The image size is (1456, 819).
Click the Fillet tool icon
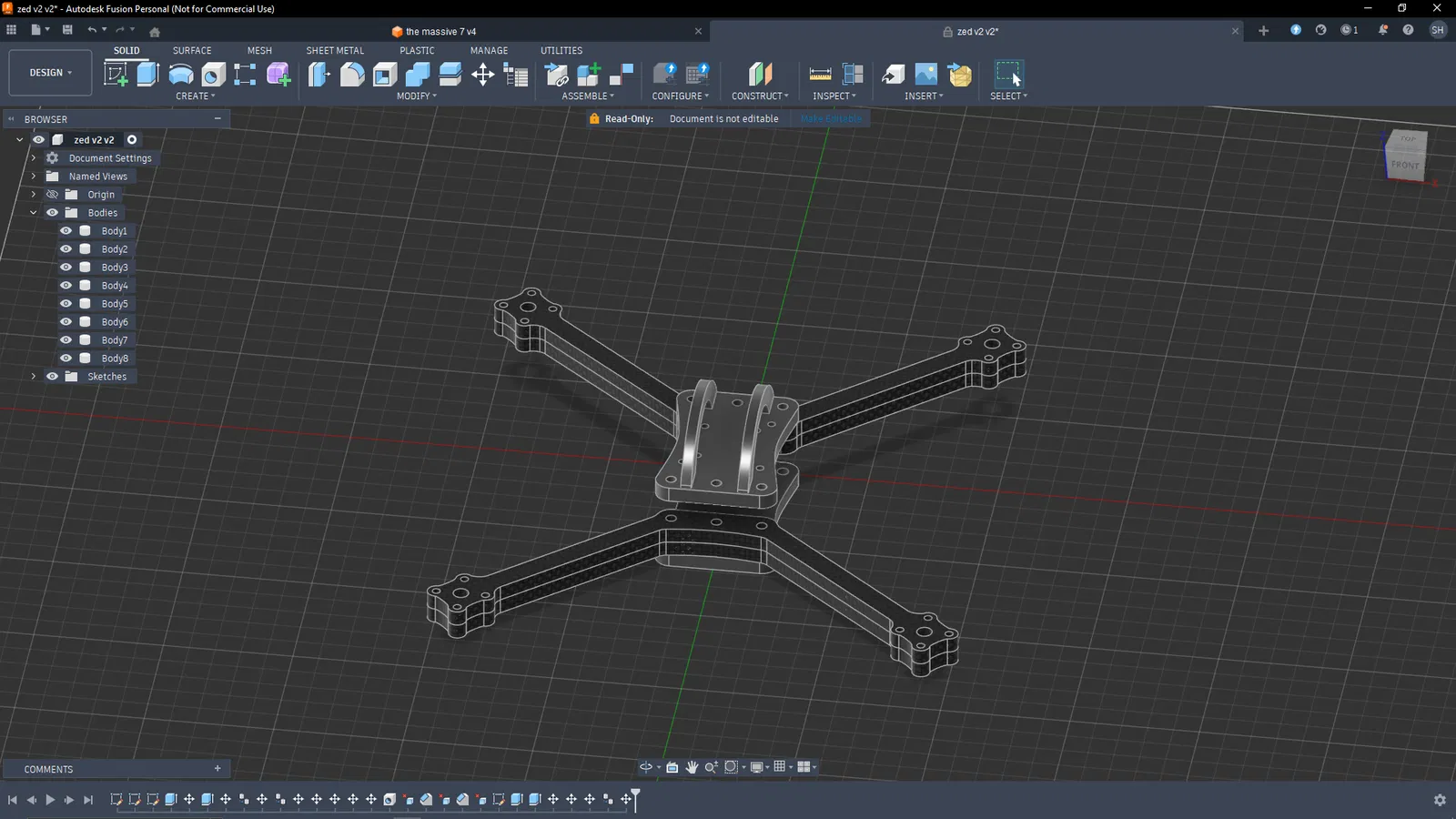point(352,74)
